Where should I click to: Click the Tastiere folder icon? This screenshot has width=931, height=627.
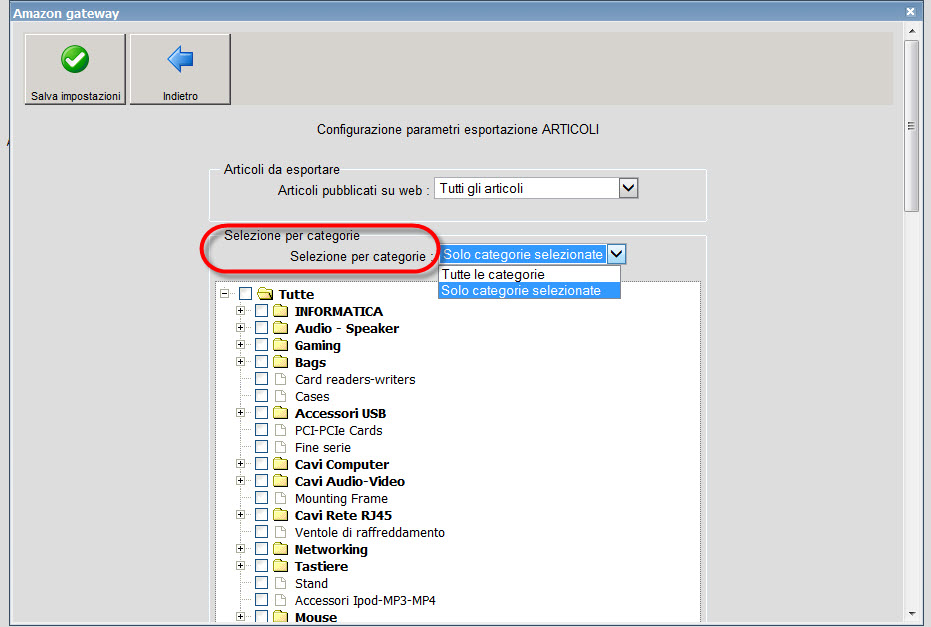280,566
